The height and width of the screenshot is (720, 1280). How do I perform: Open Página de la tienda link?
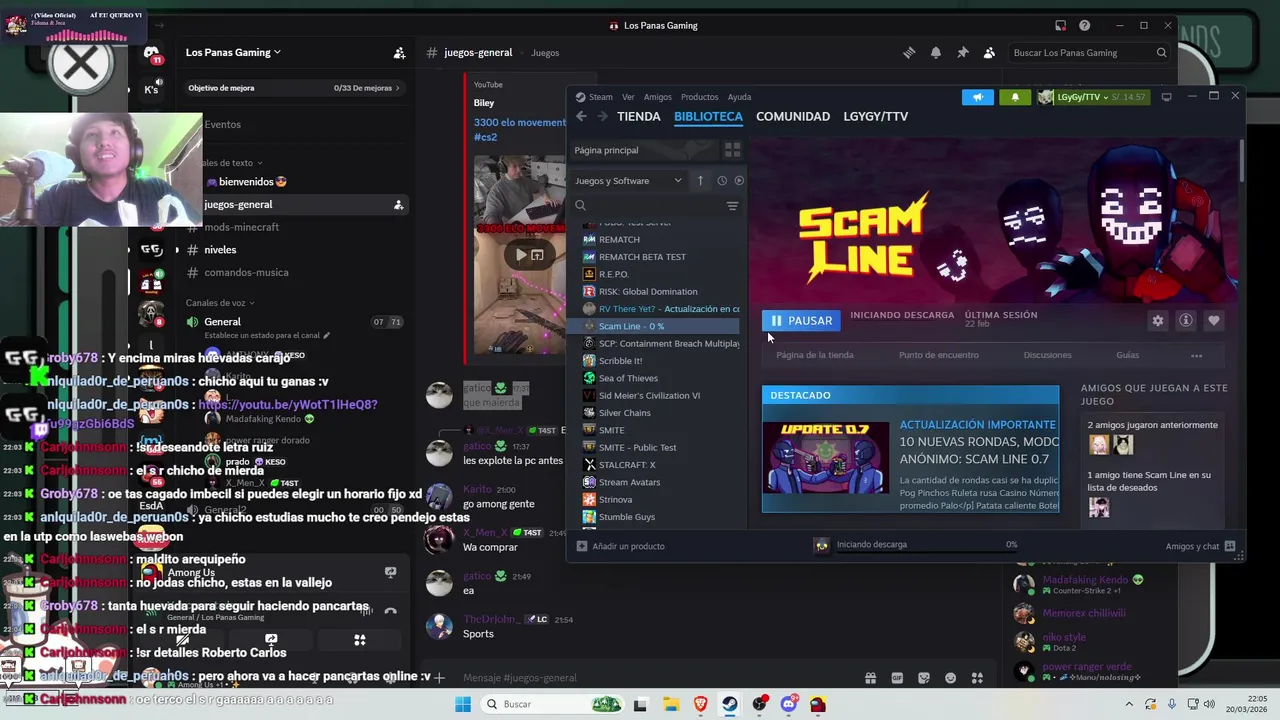[x=815, y=355]
